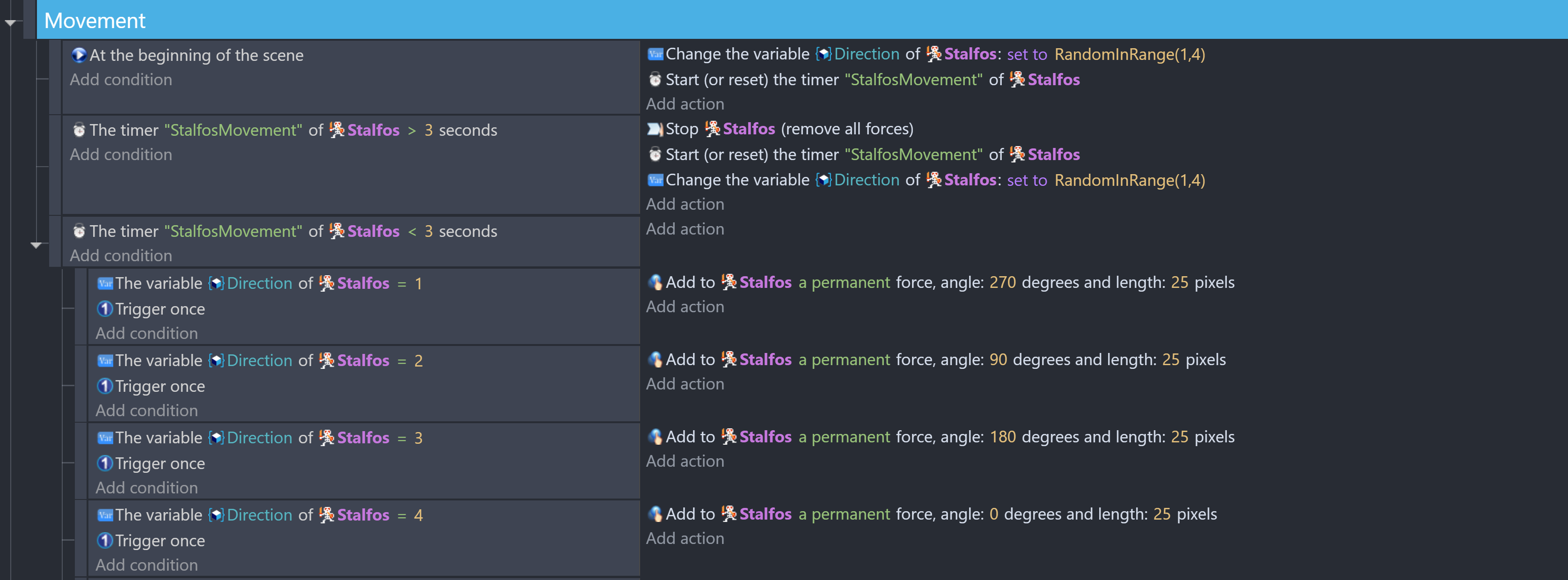This screenshot has height=580, width=1568.
Task: Collapse the Movement group arrow
Action: (x=10, y=22)
